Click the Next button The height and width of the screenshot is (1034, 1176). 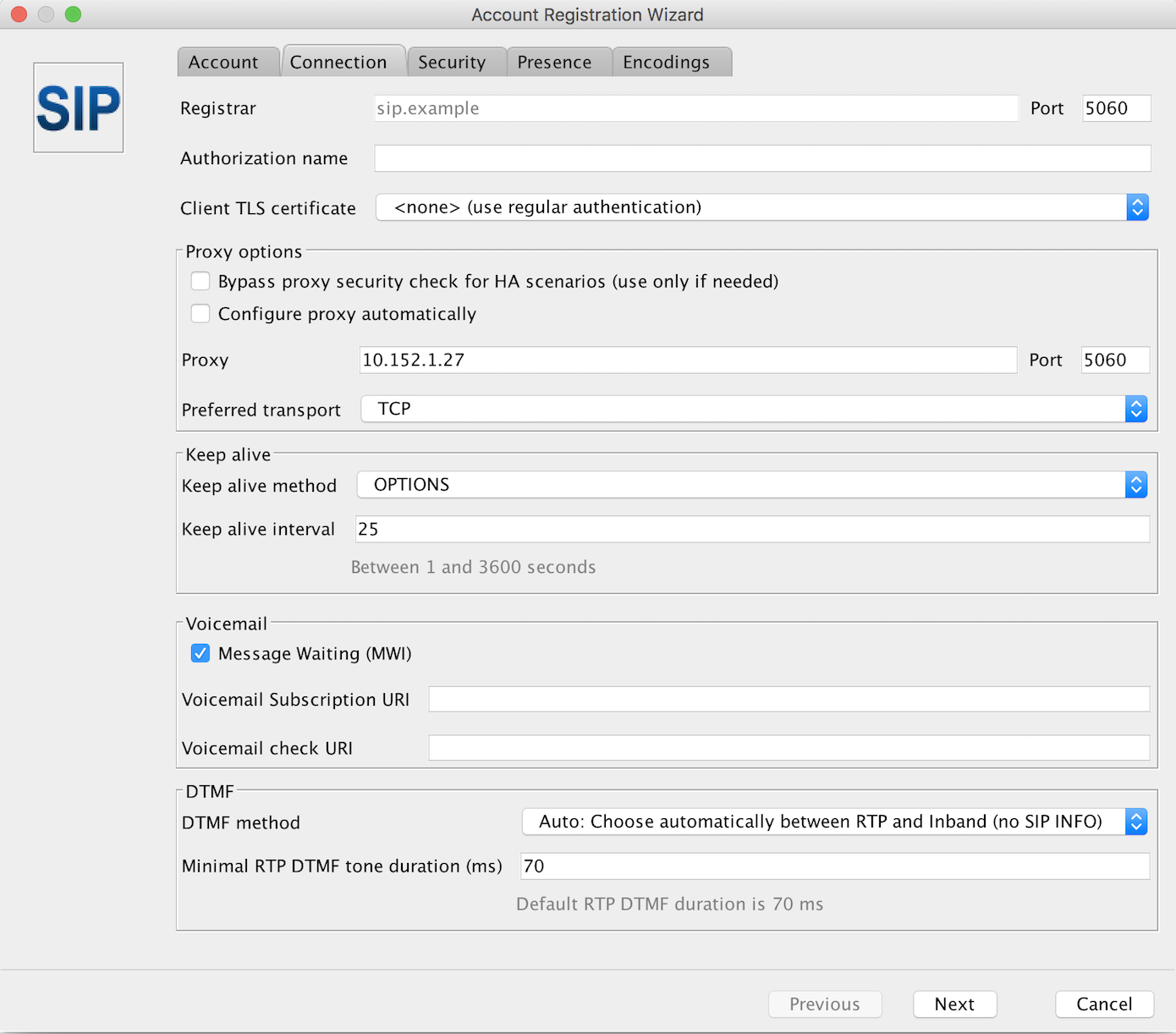point(954,1004)
